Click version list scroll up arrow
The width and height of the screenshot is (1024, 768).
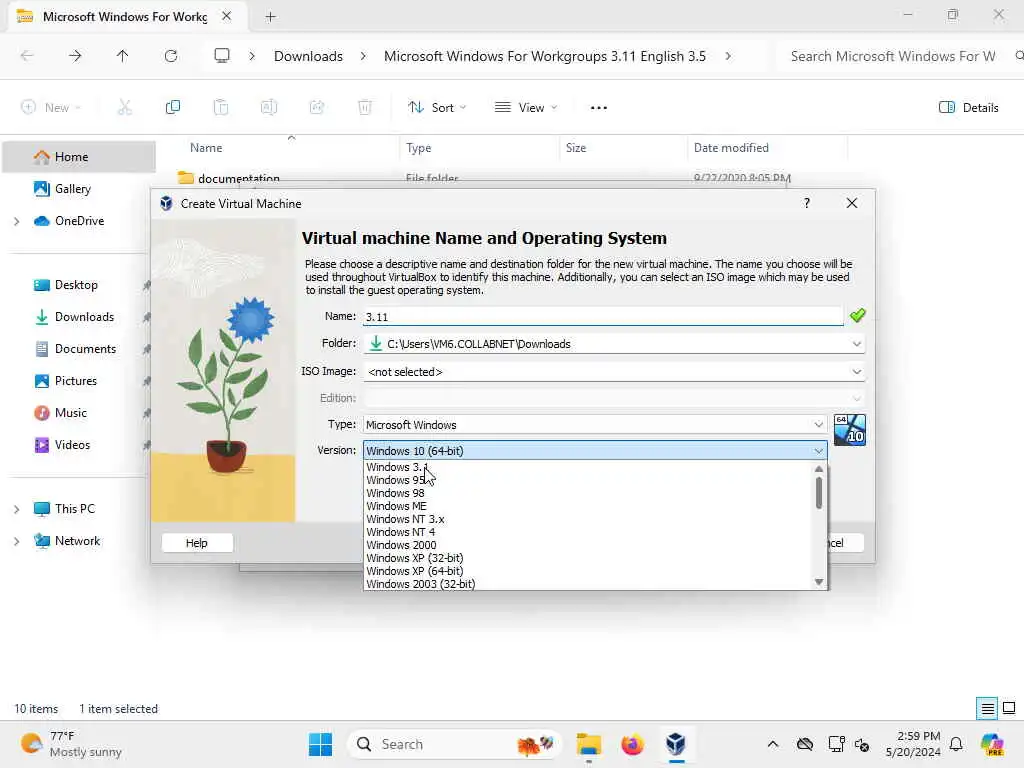pos(819,468)
